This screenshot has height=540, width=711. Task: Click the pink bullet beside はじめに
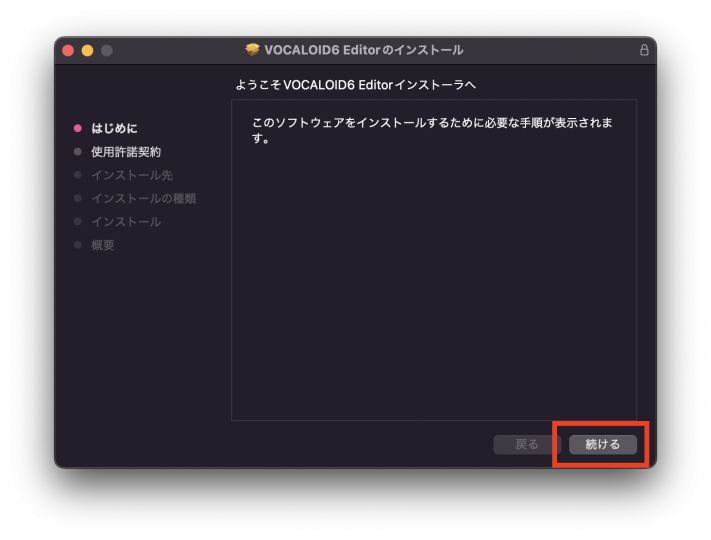pyautogui.click(x=78, y=129)
